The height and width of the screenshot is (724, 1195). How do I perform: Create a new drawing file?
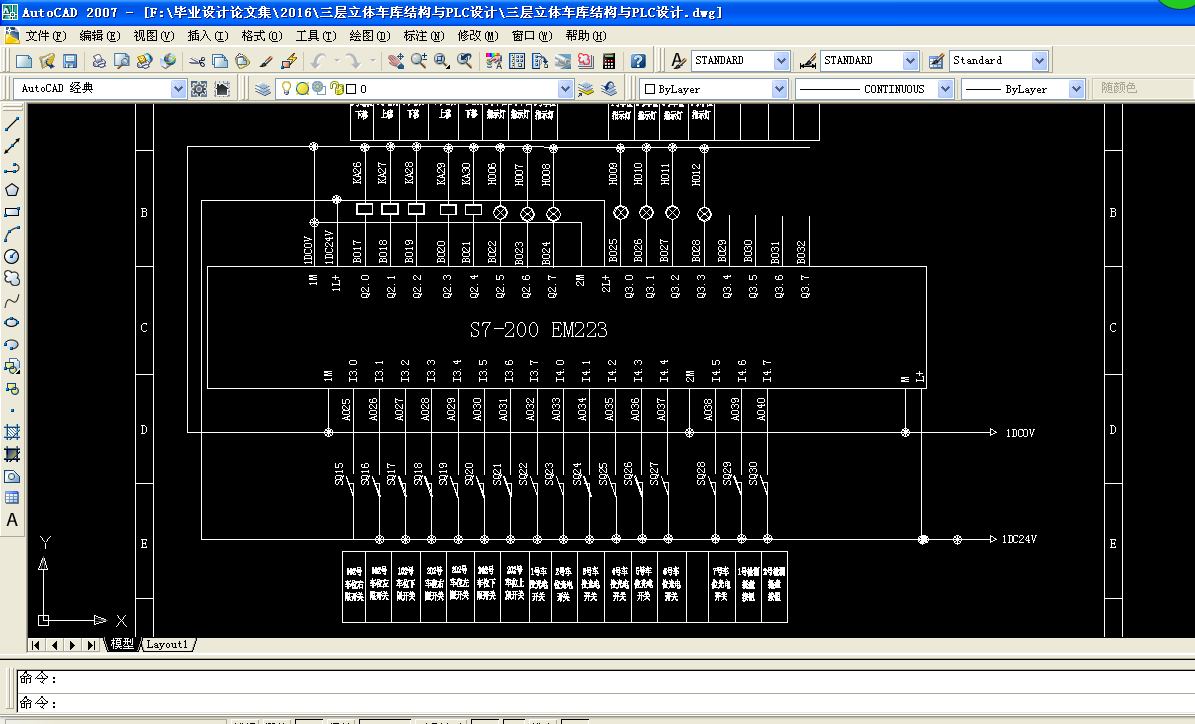point(24,61)
